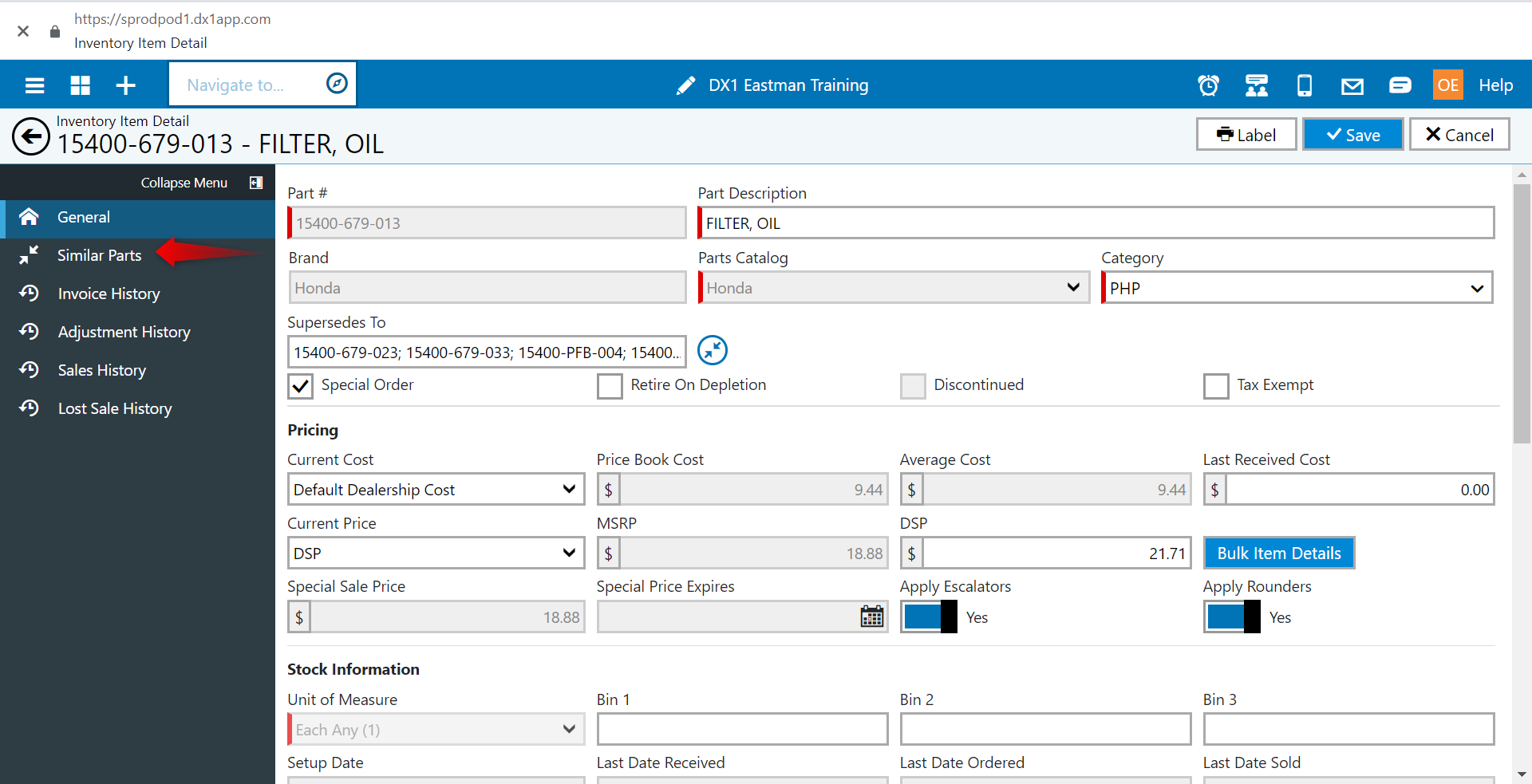This screenshot has height=784, width=1532.
Task: Check the Tax Exempt checkbox
Action: coord(1216,386)
